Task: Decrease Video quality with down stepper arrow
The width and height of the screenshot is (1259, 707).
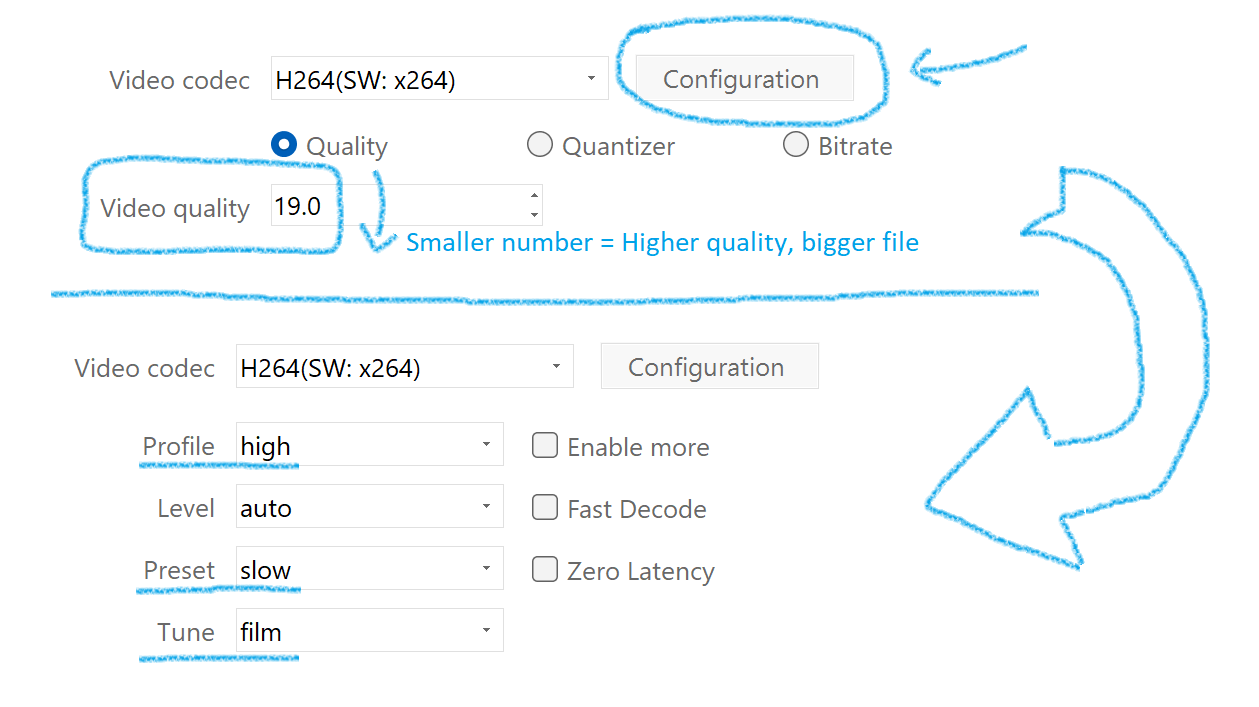Action: tap(535, 215)
